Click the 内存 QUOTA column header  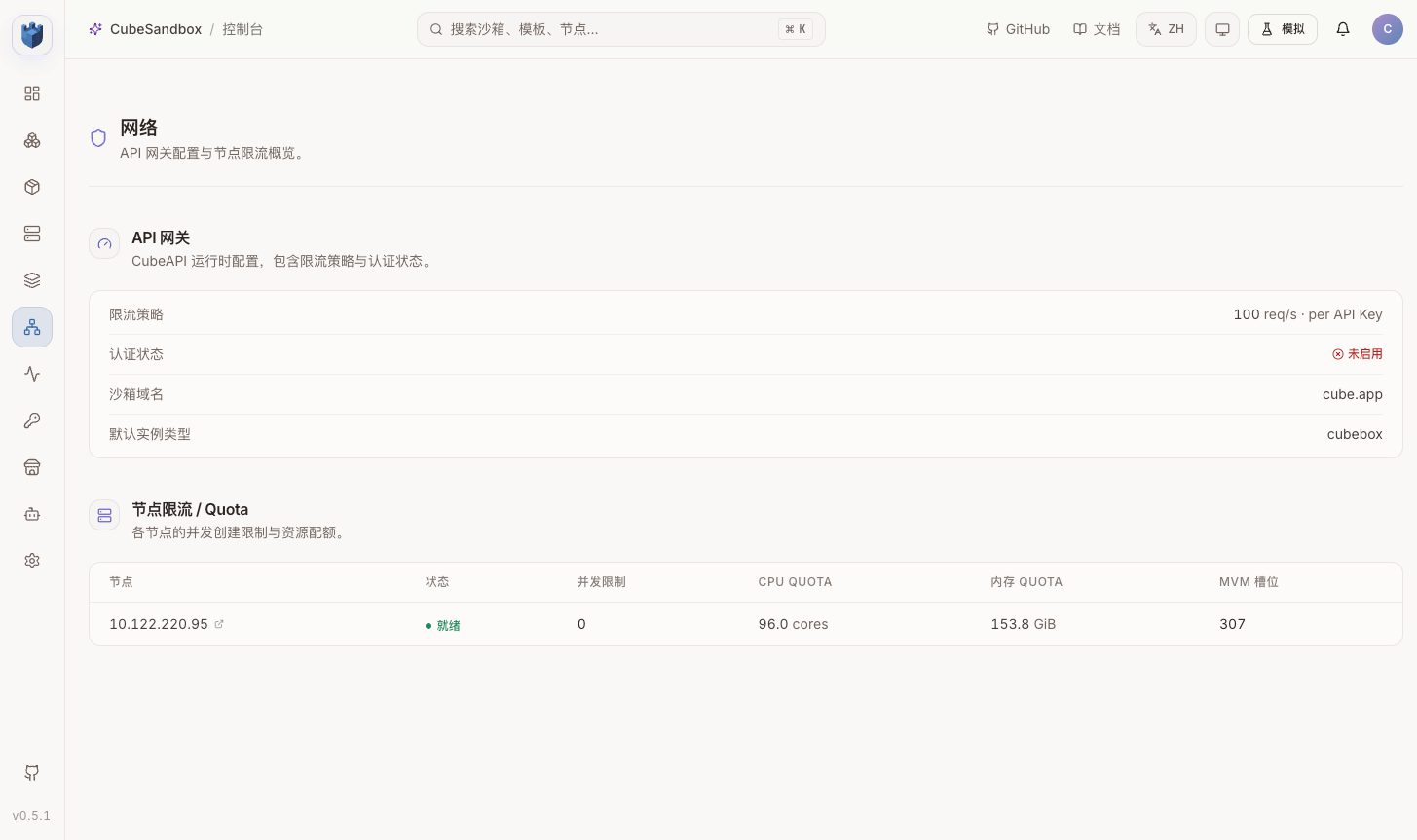coord(1026,582)
